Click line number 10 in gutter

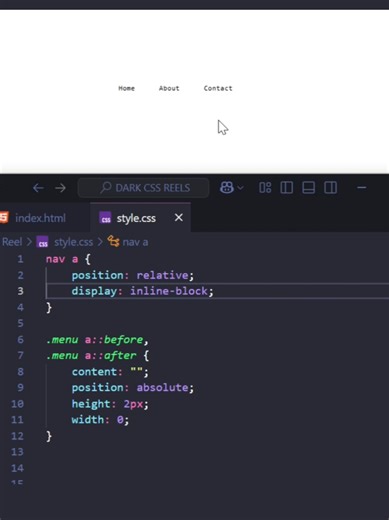17,404
